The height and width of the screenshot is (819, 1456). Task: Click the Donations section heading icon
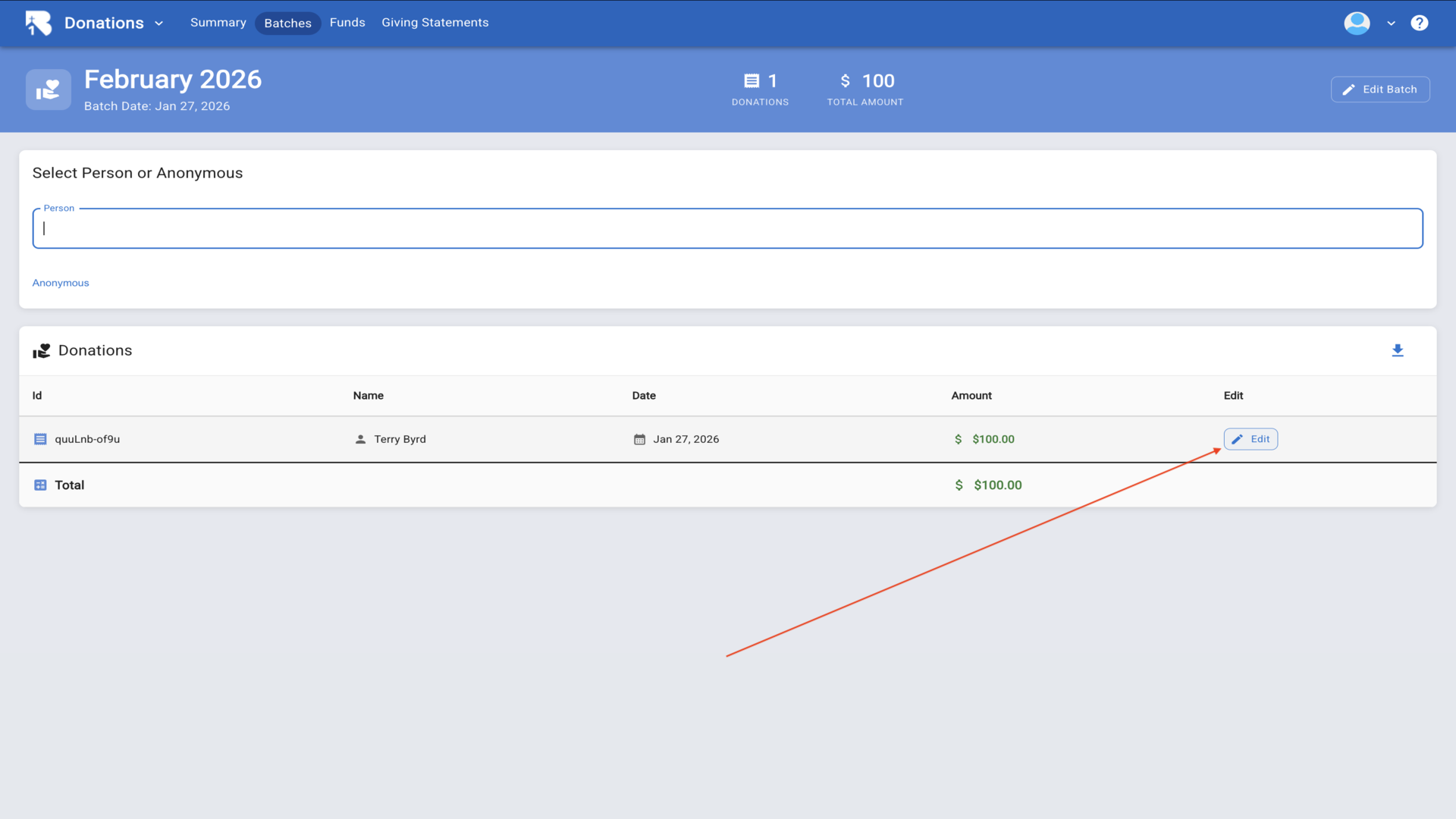pyautogui.click(x=42, y=350)
